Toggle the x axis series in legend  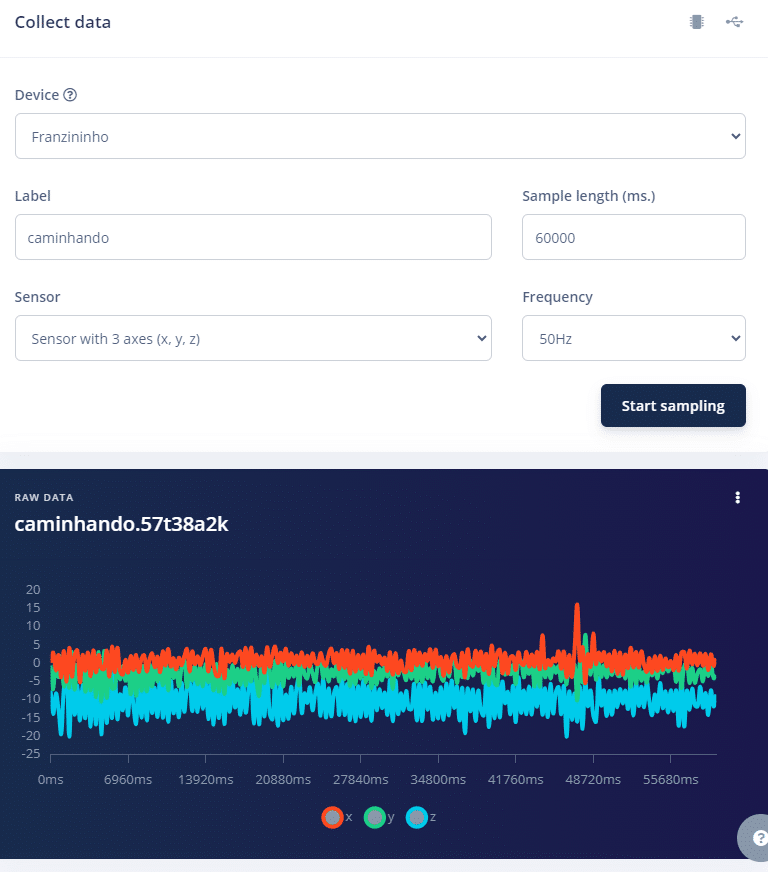[x=332, y=817]
